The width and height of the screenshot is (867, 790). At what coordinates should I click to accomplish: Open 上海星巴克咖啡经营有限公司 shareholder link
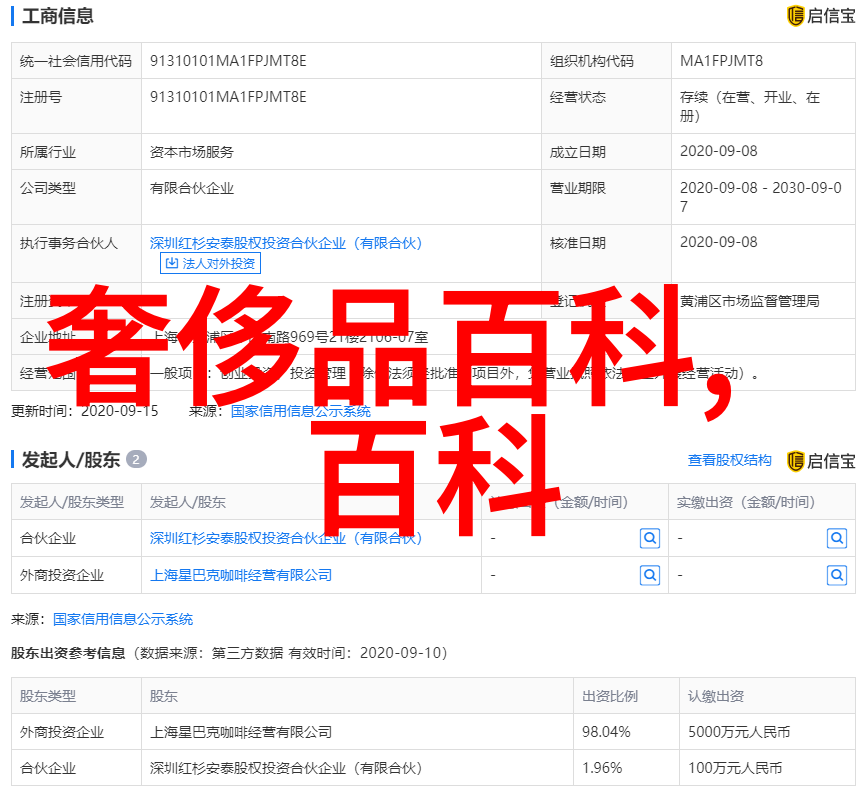(241, 576)
